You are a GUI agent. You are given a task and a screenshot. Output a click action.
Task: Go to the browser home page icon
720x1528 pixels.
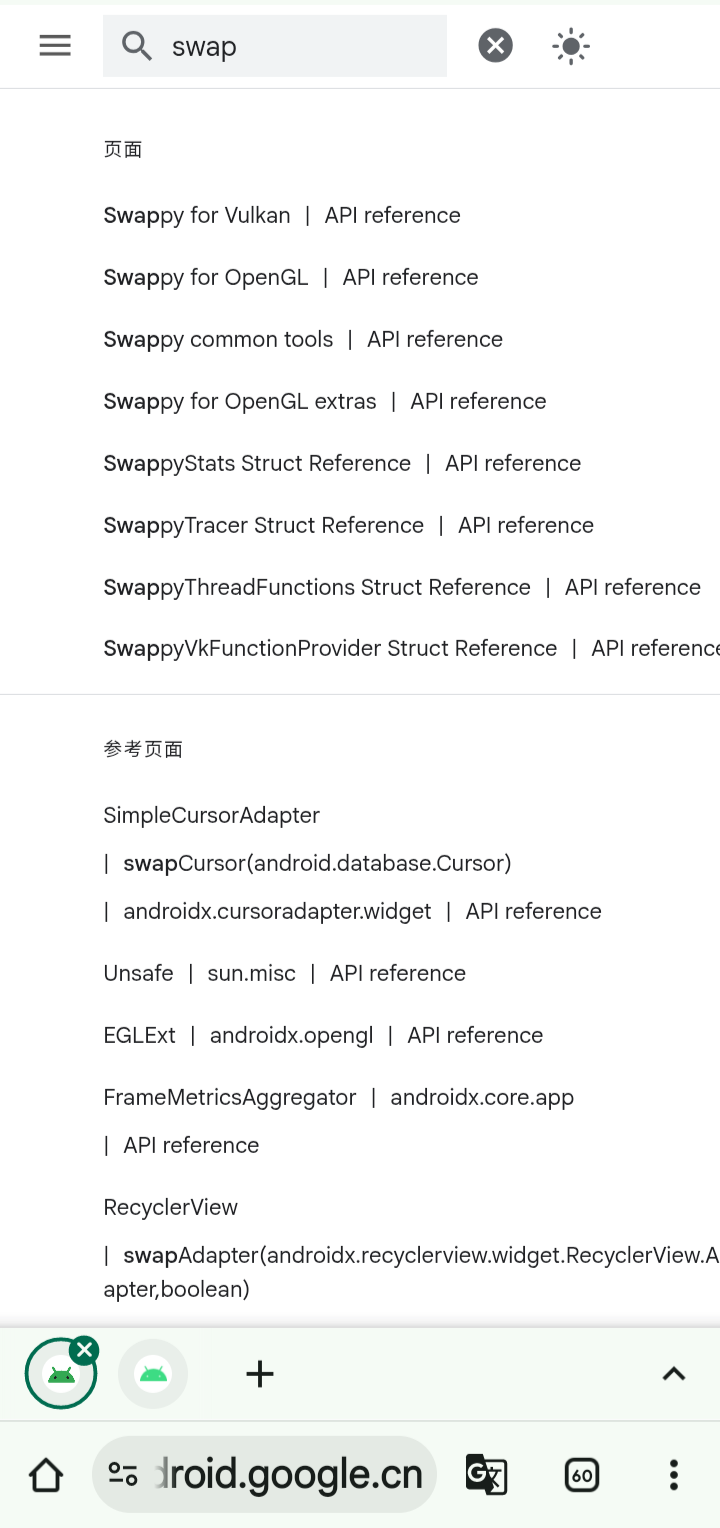[x=46, y=1475]
